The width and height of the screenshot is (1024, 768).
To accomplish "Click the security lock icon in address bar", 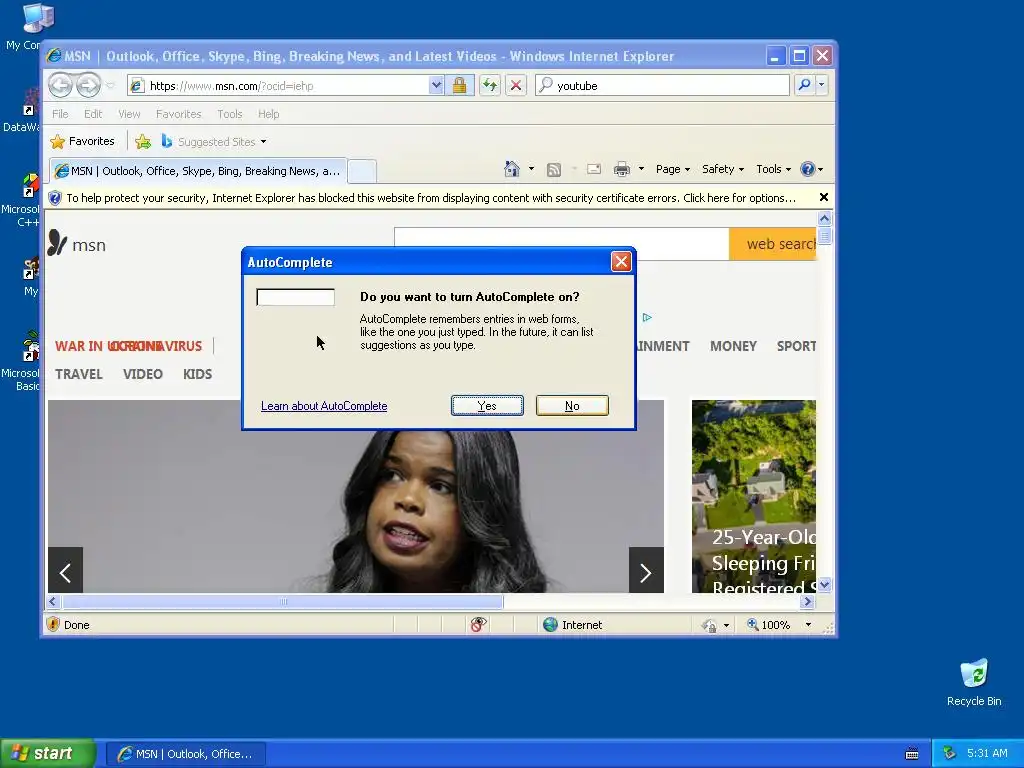I will (x=460, y=86).
